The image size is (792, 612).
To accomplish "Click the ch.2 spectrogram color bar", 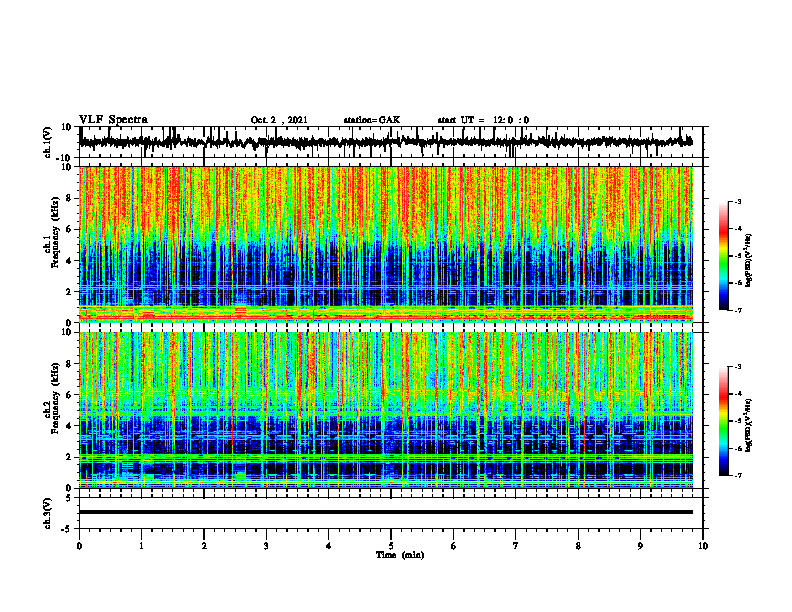I will tap(723, 421).
